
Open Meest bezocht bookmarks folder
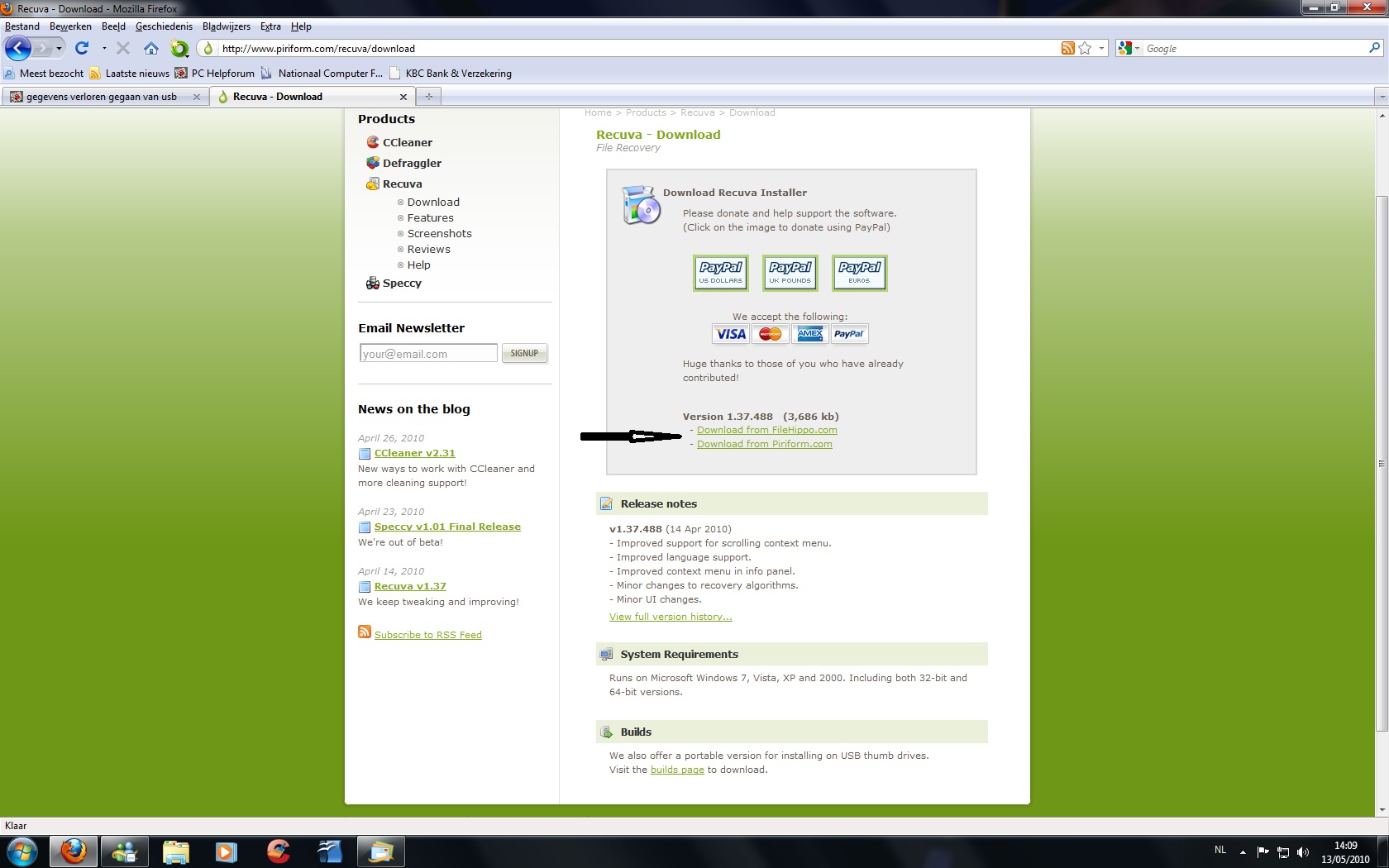43,73
